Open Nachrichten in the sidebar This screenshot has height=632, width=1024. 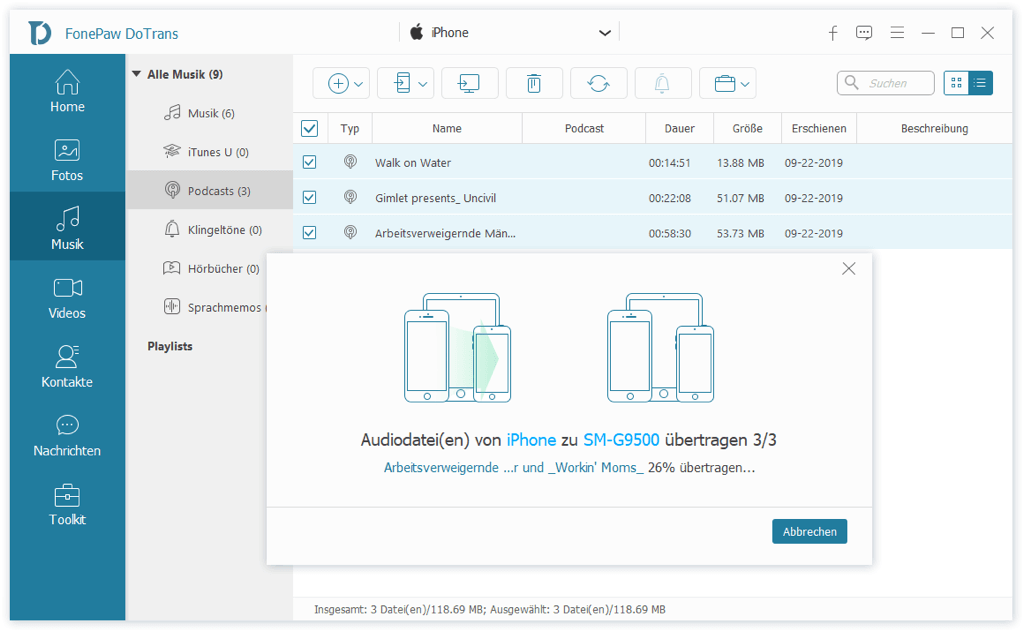(x=67, y=435)
